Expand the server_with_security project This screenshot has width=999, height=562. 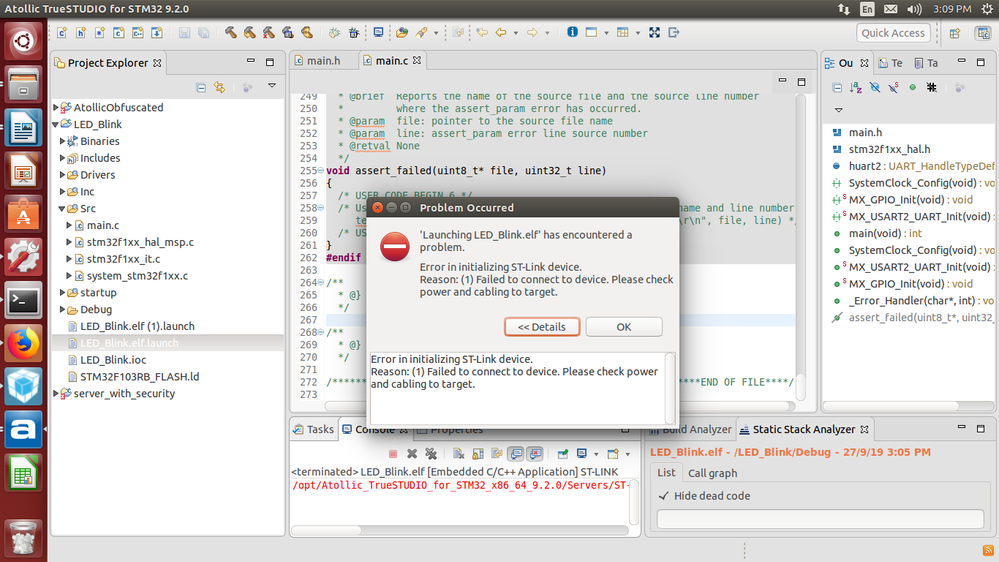[56, 394]
